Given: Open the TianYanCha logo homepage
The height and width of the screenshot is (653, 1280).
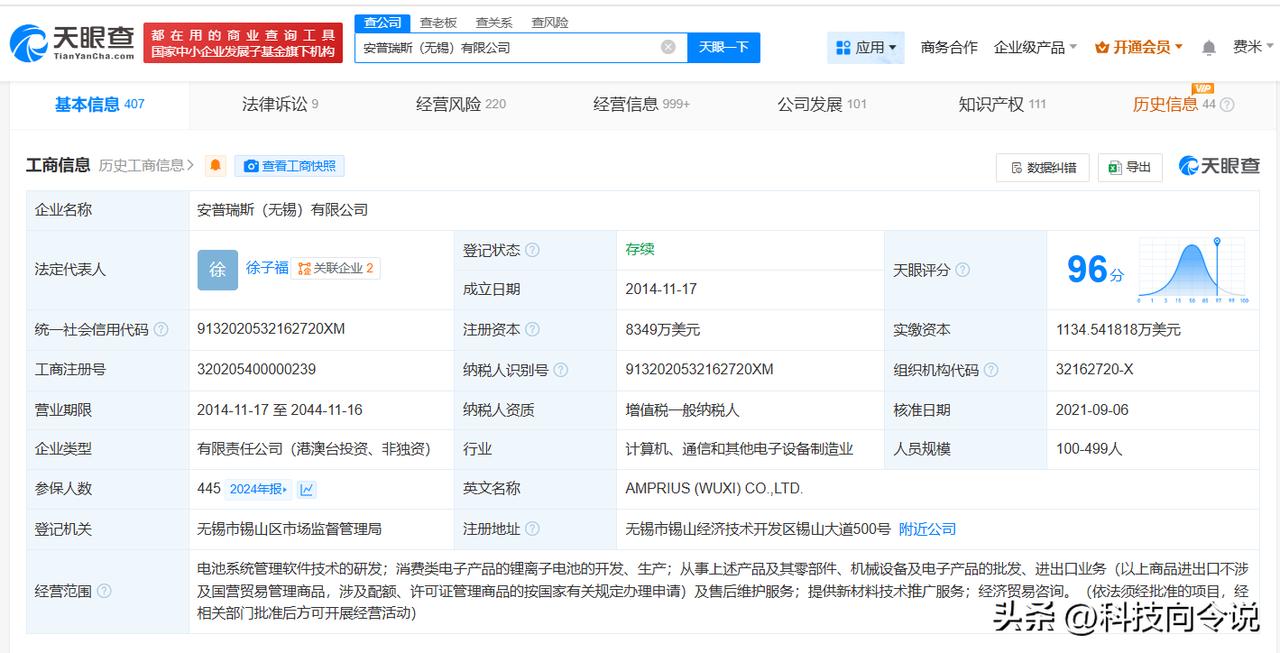Looking at the screenshot, I should click(72, 42).
